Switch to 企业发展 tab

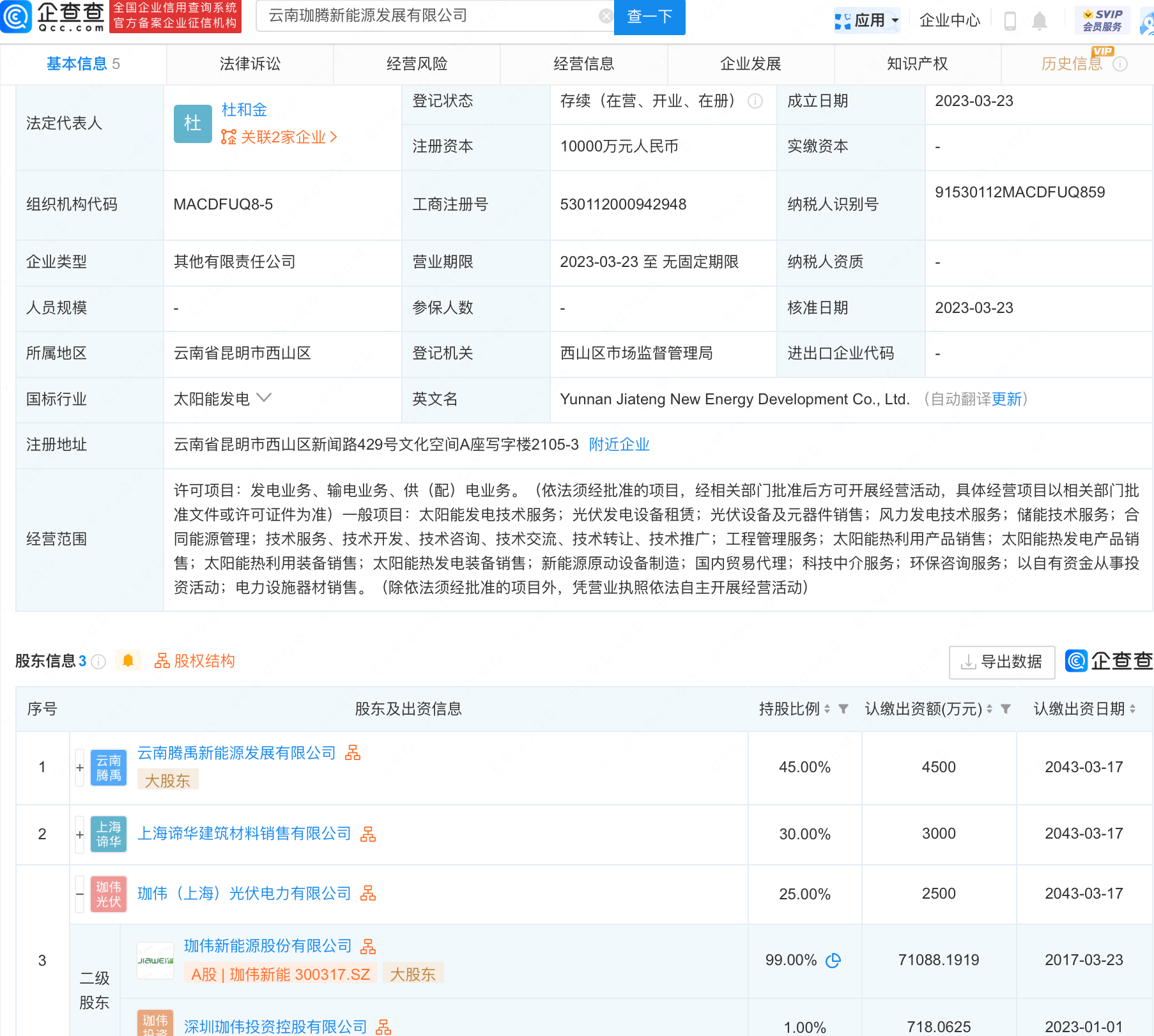click(750, 64)
